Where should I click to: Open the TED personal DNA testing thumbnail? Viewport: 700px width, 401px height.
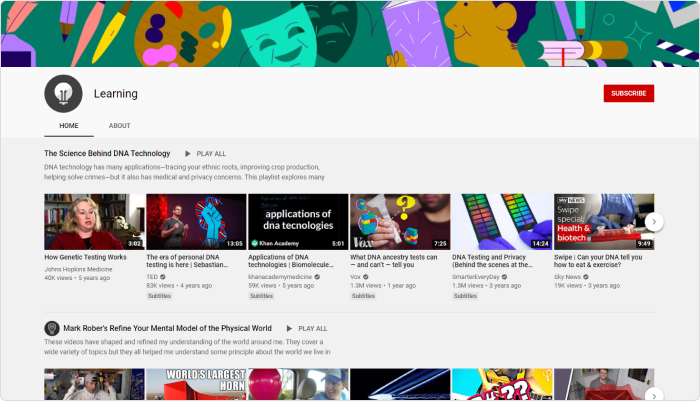point(196,221)
